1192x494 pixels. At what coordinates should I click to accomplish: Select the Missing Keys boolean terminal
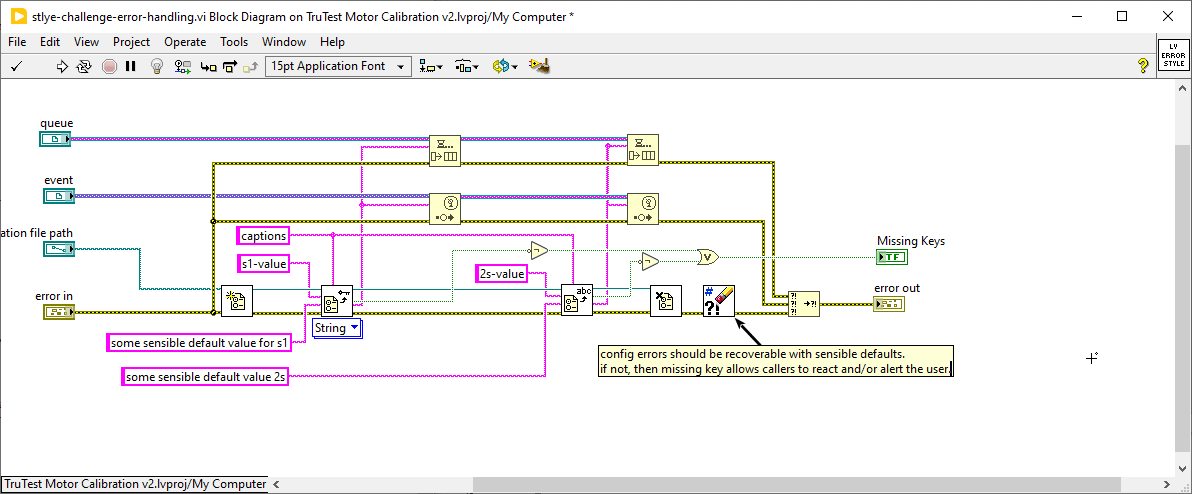point(892,257)
